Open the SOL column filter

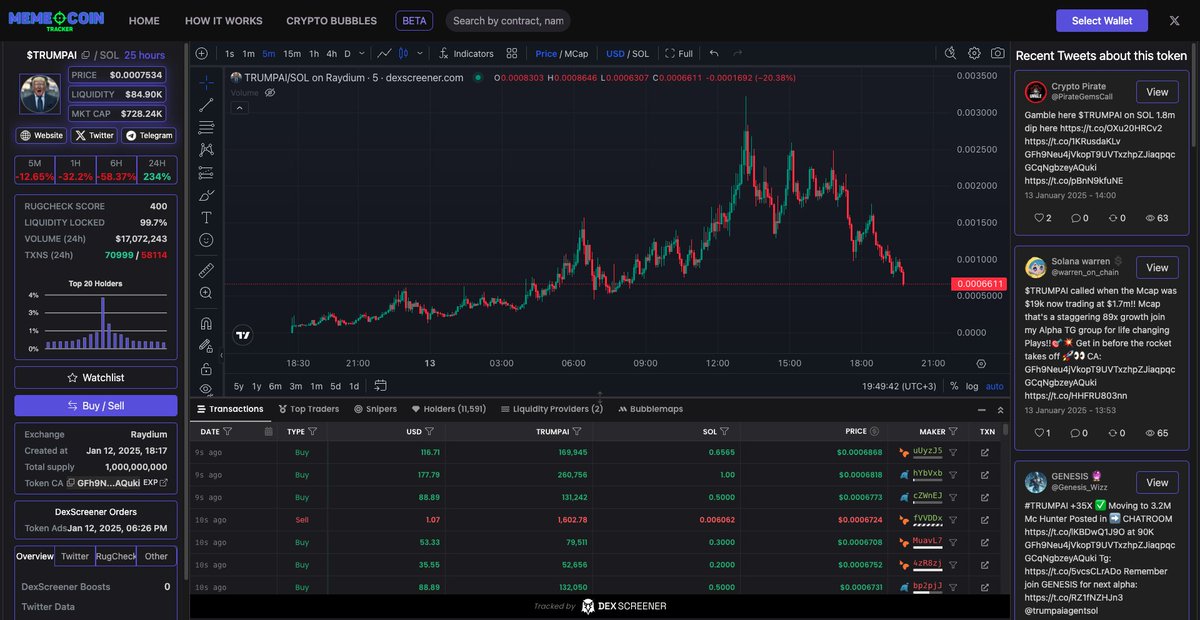[x=726, y=431]
